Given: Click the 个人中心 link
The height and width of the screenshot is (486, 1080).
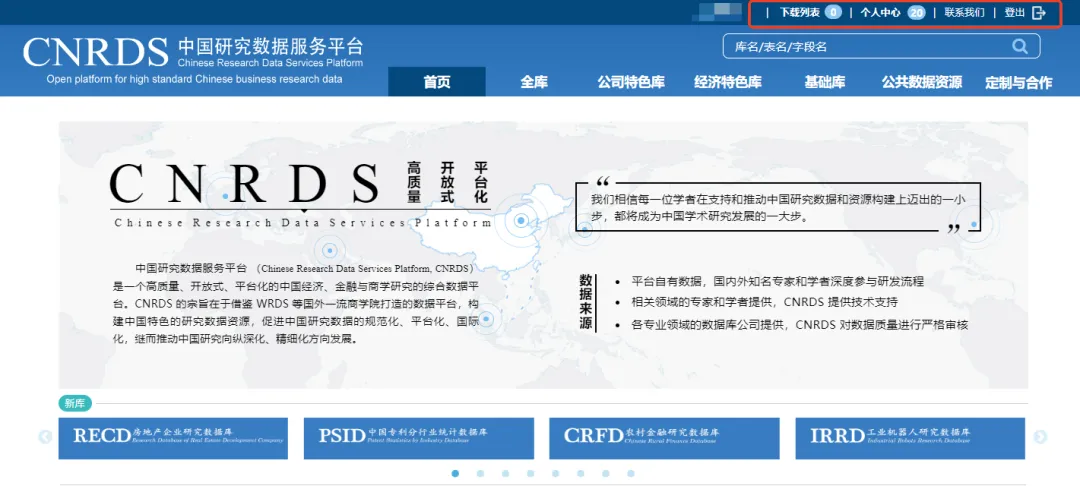Looking at the screenshot, I should [x=880, y=12].
